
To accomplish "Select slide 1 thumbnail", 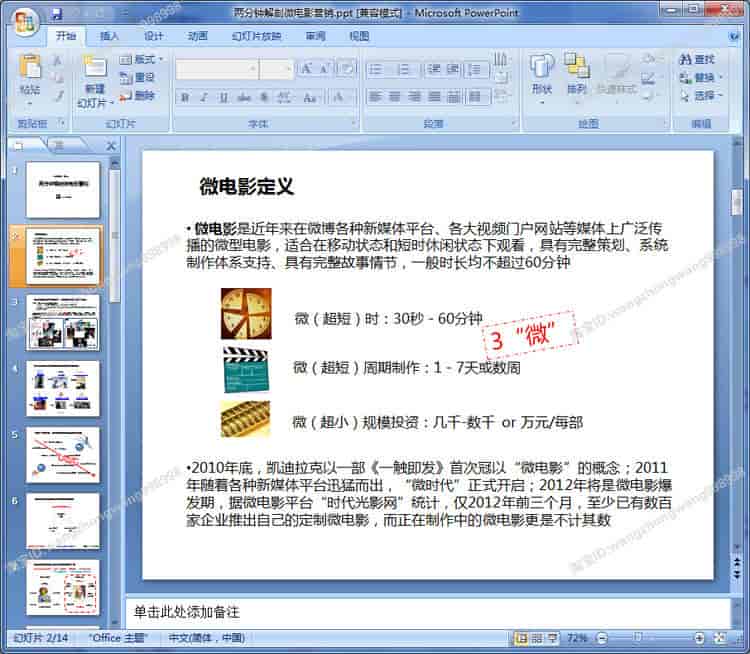I will (63, 189).
